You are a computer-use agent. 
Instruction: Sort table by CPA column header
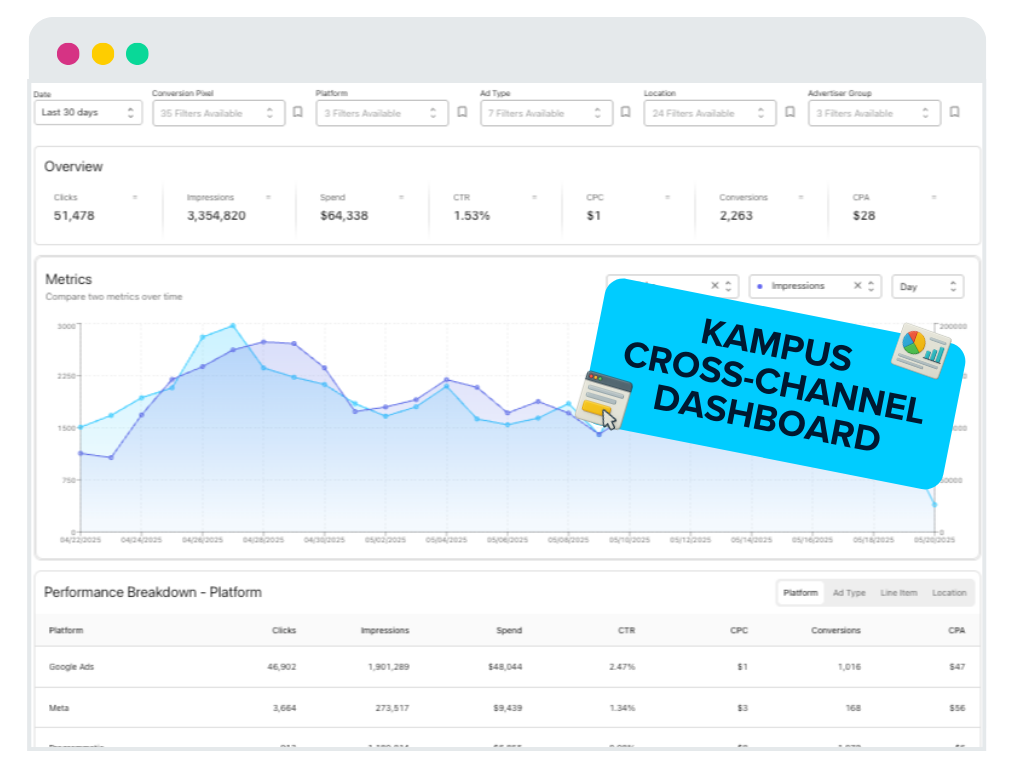pos(957,630)
